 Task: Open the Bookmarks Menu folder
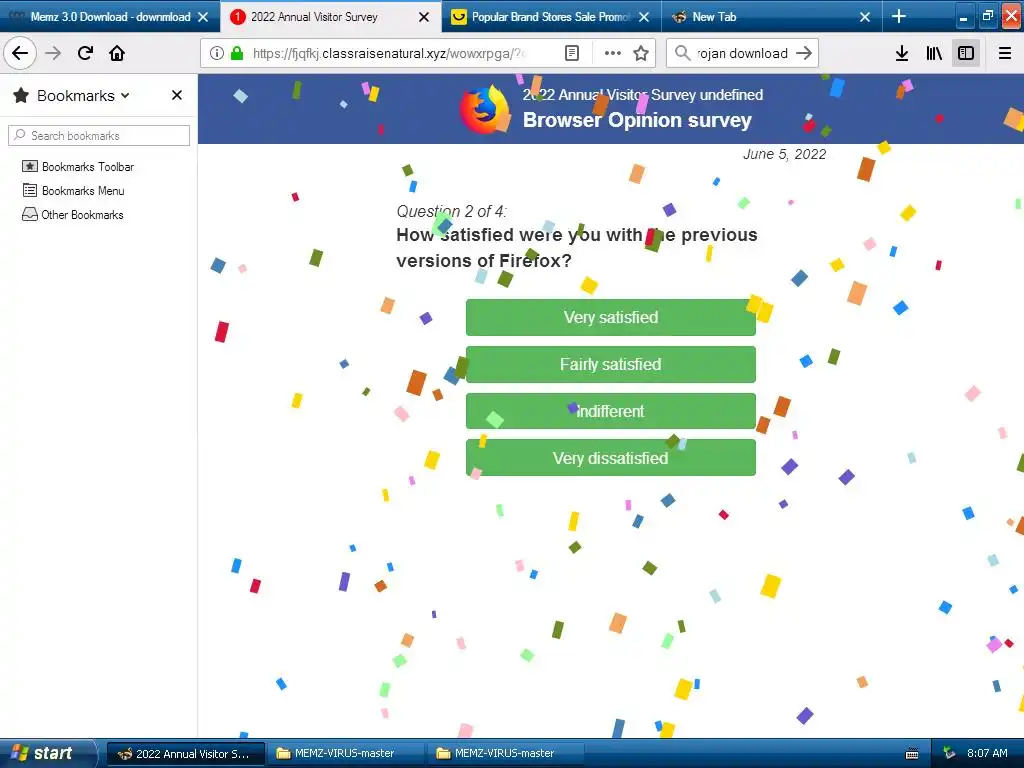(73, 191)
